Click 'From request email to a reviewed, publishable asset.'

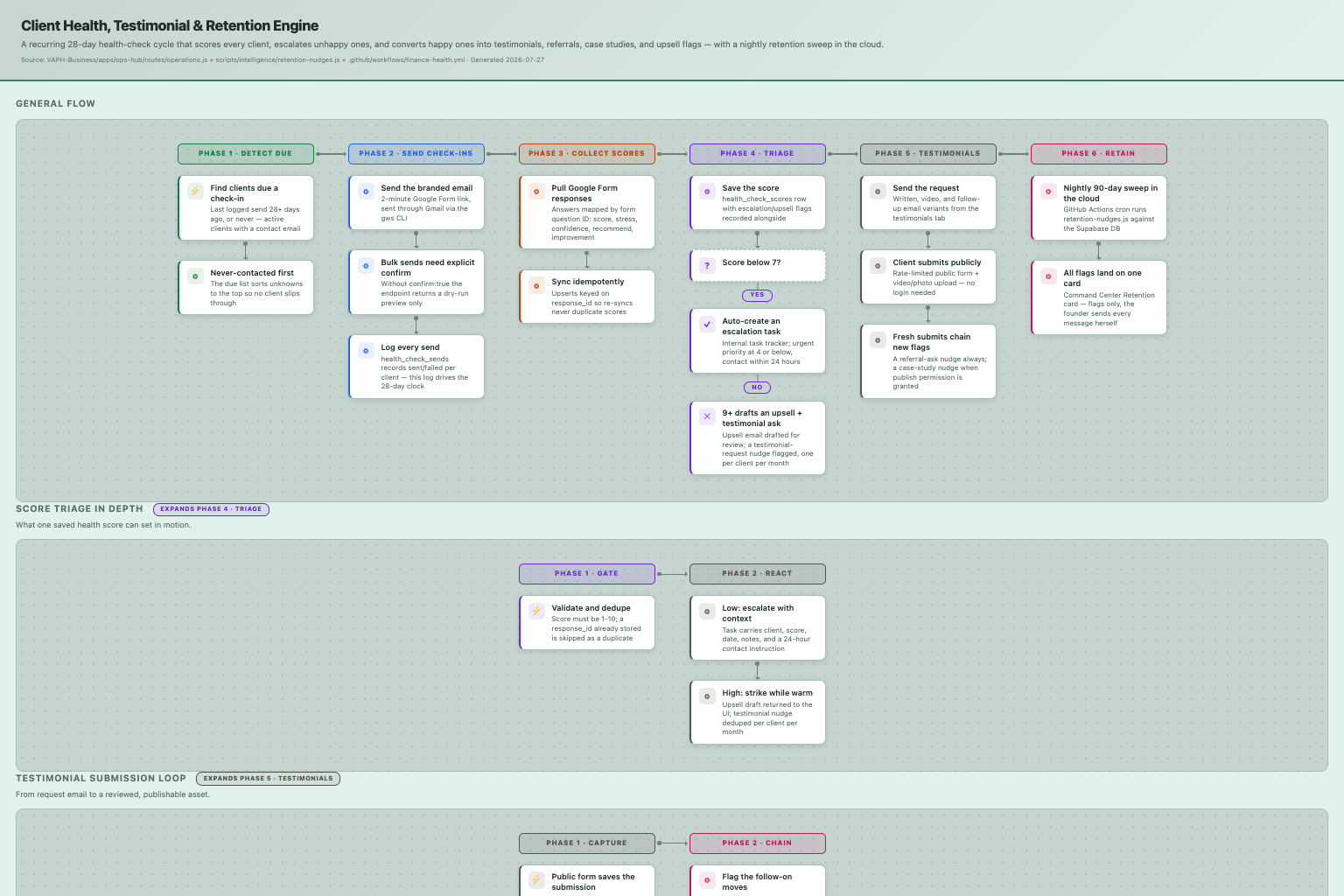[113, 794]
